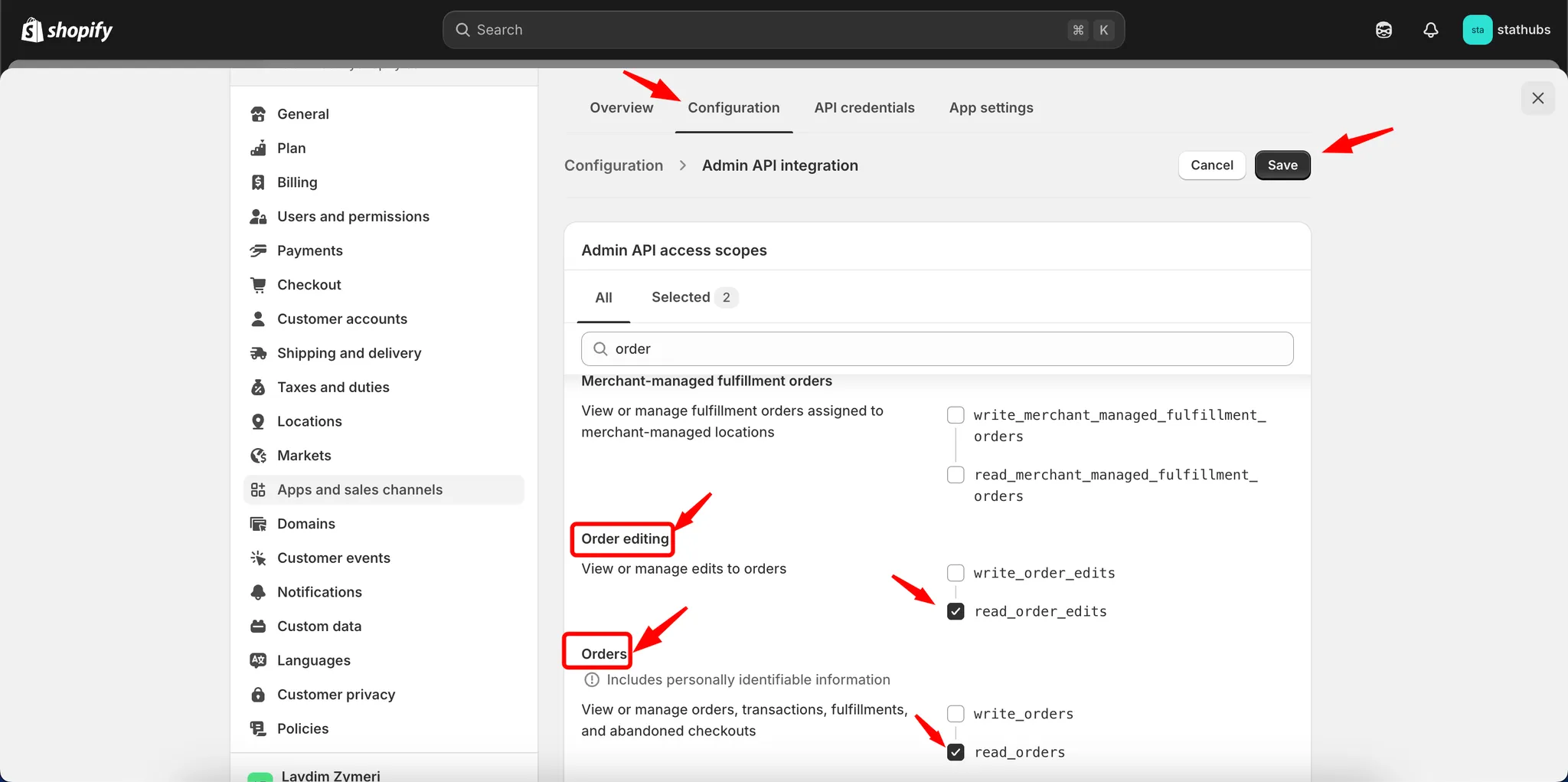Click the Users and permissions icon
This screenshot has width=1568, height=782.
pos(258,217)
